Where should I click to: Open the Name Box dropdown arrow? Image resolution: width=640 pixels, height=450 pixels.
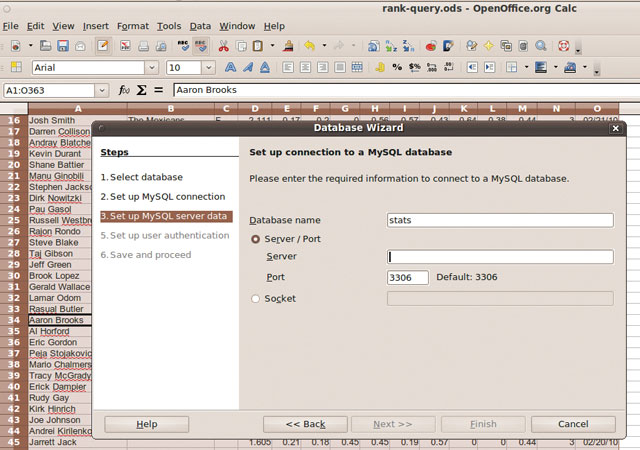102,90
